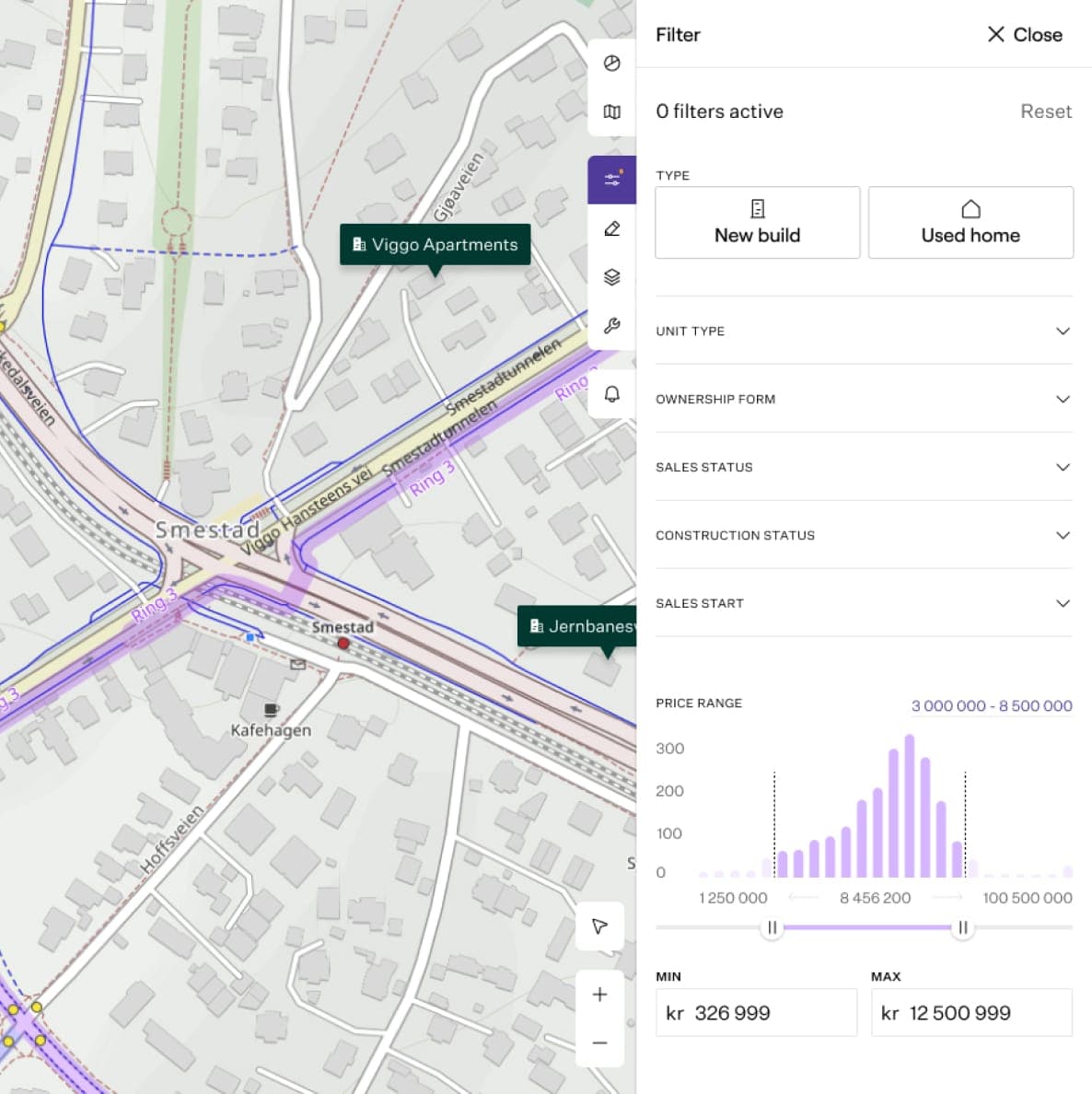
Task: Click the wrench tools icon
Action: pyautogui.click(x=611, y=325)
